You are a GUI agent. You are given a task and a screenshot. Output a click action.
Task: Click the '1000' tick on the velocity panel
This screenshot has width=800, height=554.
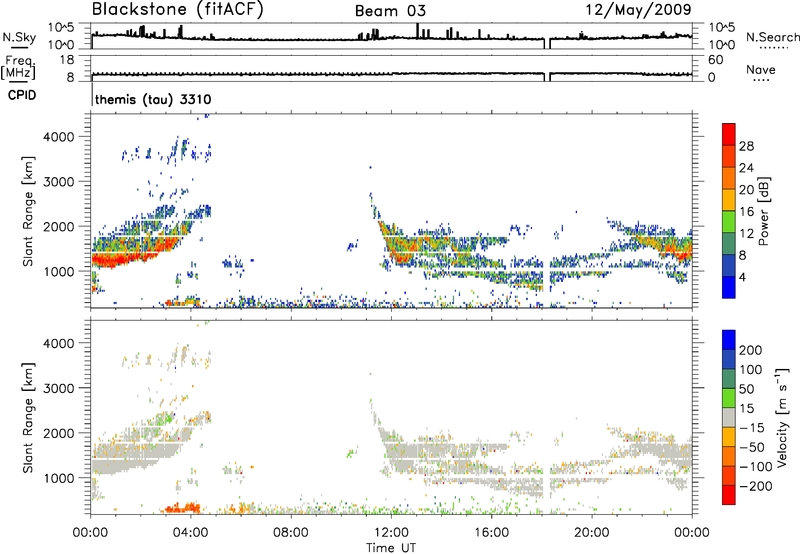pyautogui.click(x=59, y=478)
